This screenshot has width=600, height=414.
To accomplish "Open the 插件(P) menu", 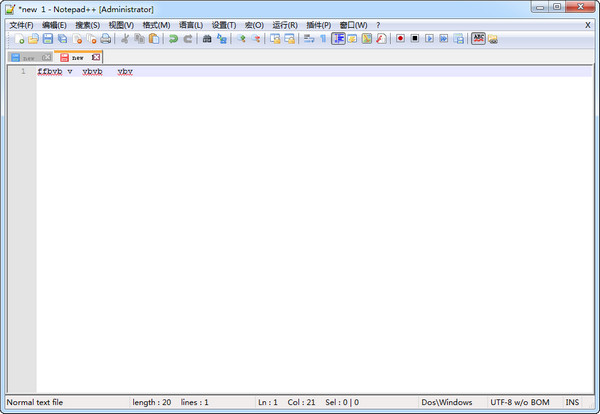I will [x=319, y=24].
